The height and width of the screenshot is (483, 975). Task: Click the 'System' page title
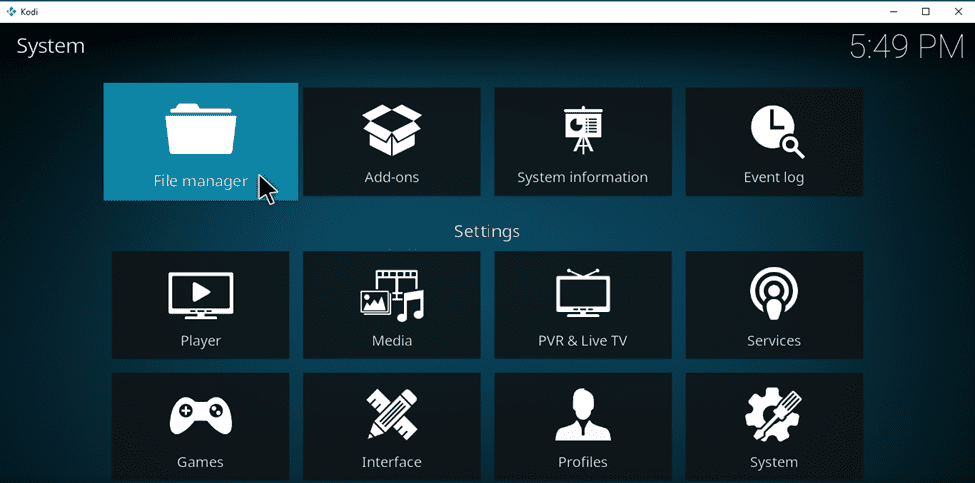coord(50,47)
